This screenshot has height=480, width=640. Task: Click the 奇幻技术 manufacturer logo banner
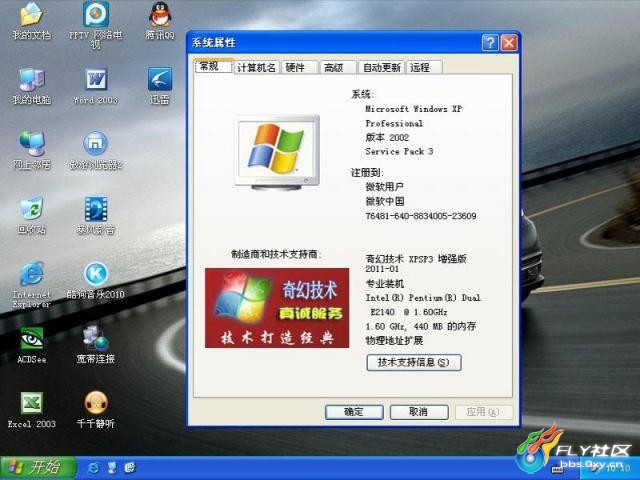click(277, 308)
